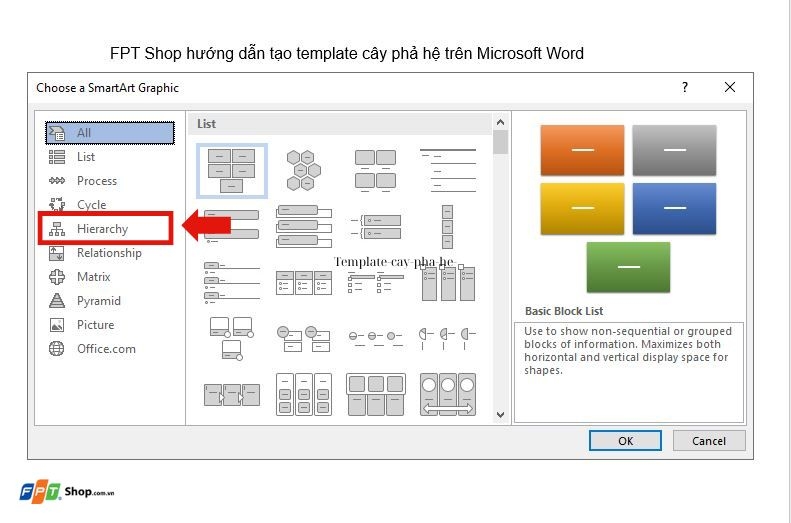Choose the Bending Picture Accent List layout
The width and height of the screenshot is (791, 523).
click(232, 338)
